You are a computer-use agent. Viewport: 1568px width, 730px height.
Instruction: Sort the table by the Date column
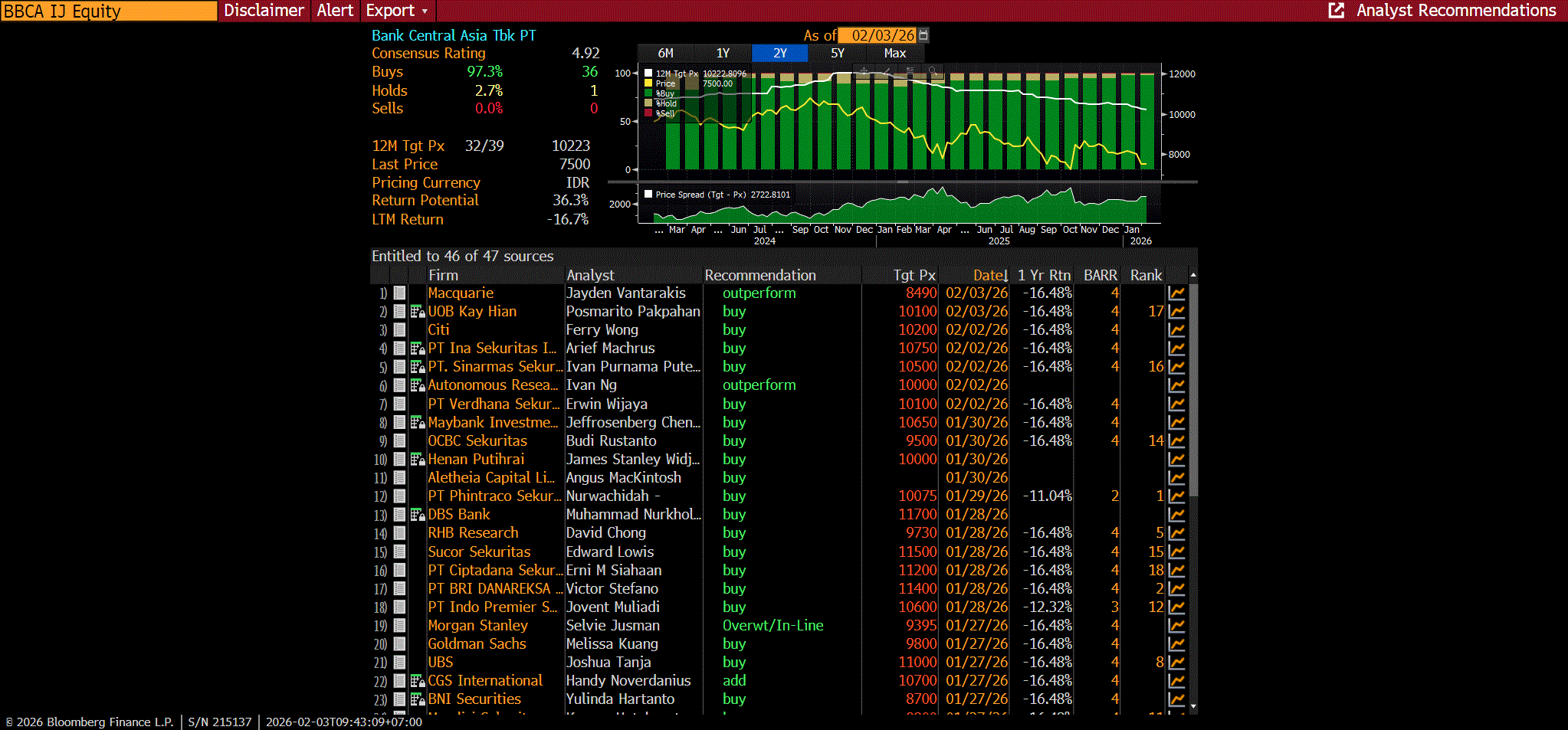[x=989, y=275]
